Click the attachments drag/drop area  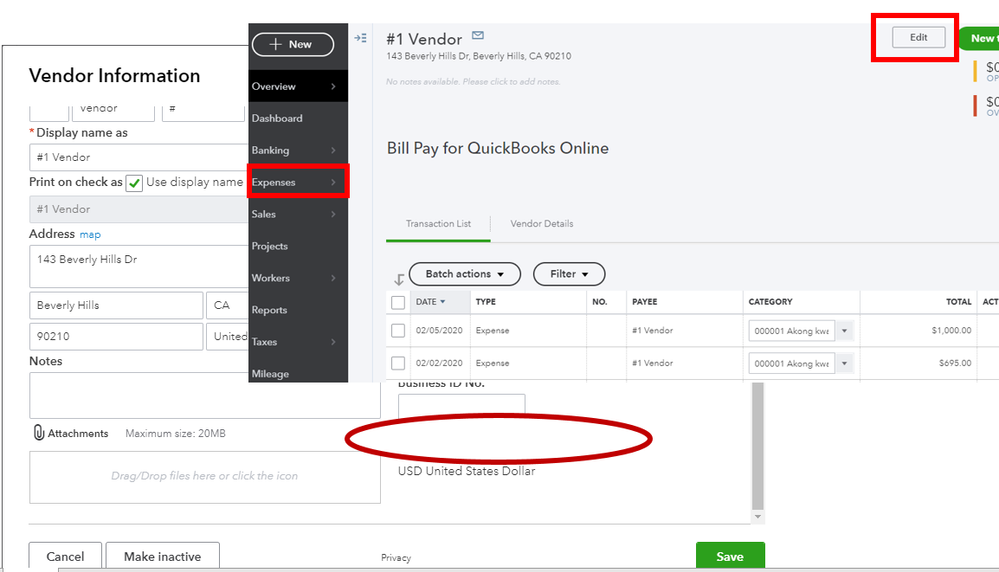point(205,477)
